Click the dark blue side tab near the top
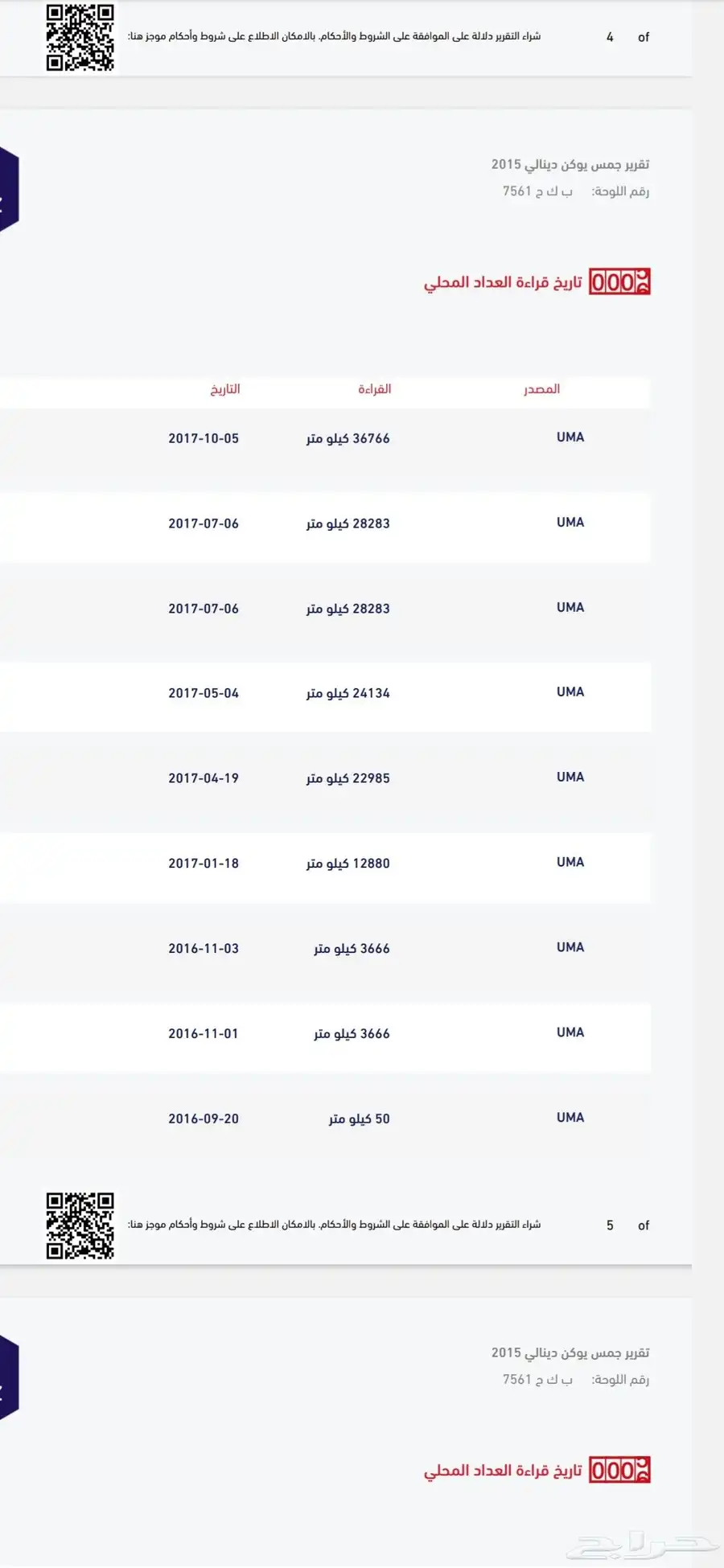 pyautogui.click(x=9, y=190)
